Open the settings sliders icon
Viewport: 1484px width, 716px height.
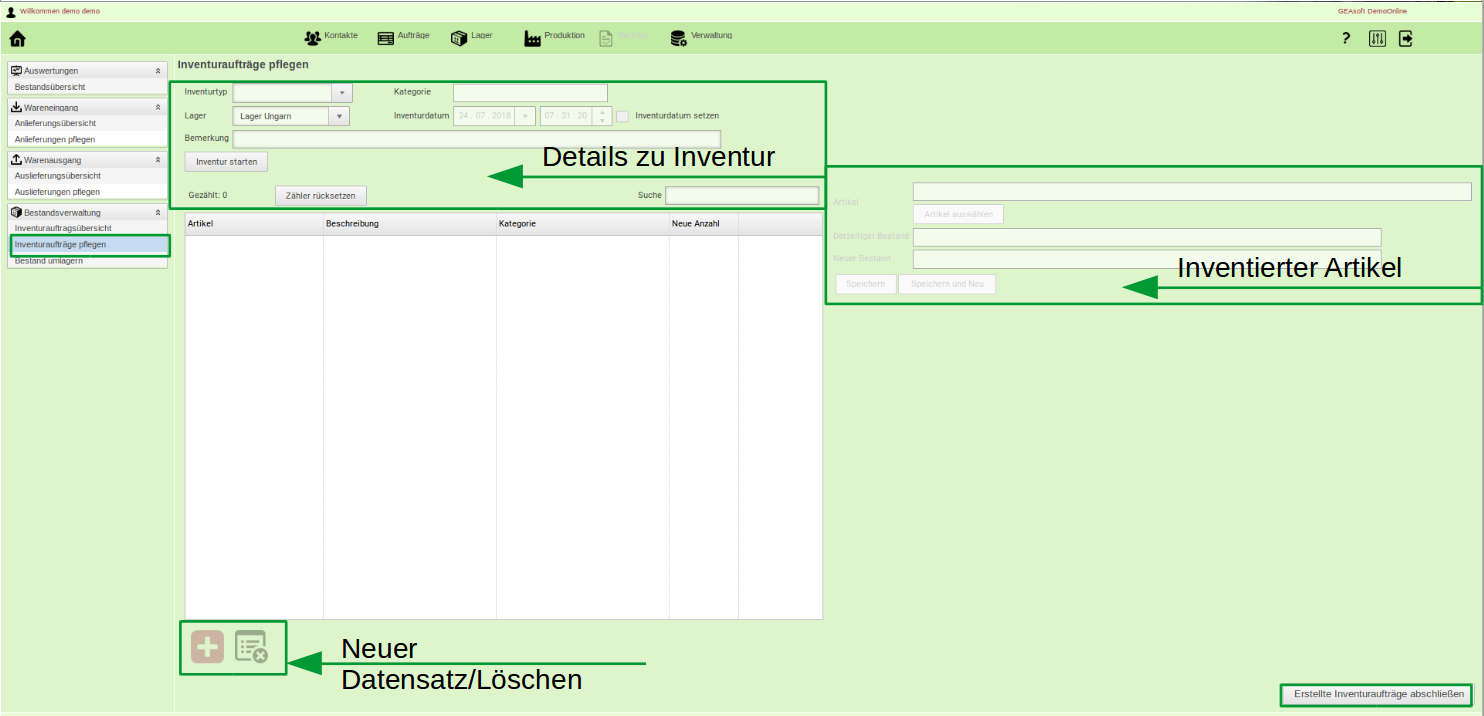(x=1377, y=39)
